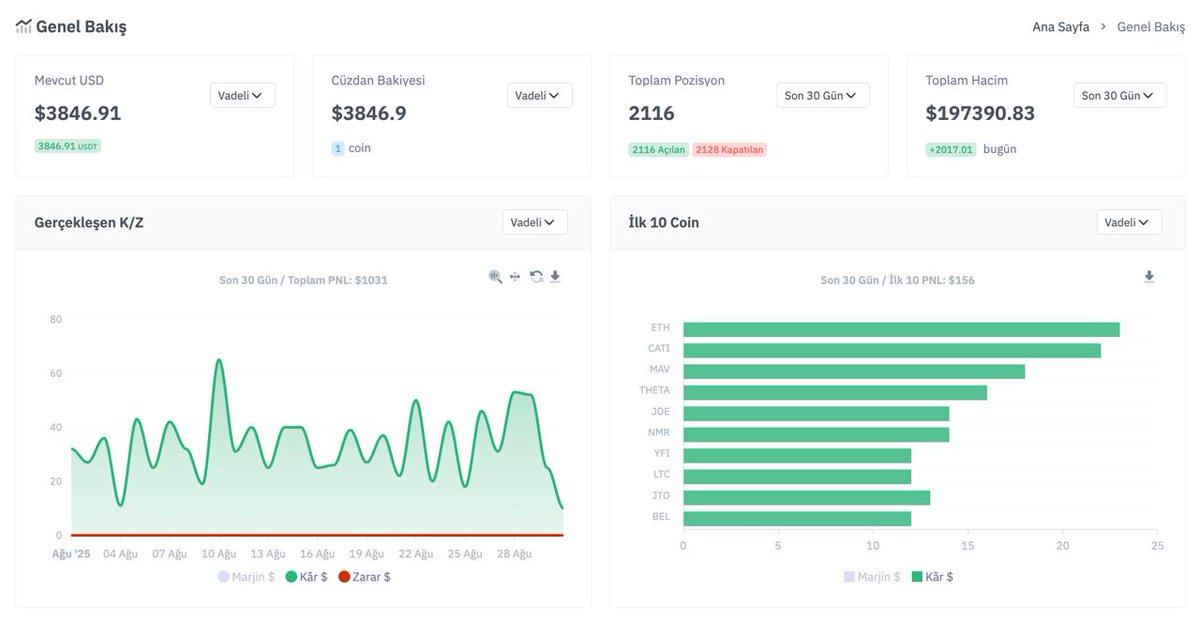Click the $3846.91 Mevcut USD value
The width and height of the screenshot is (1200, 622).
click(78, 113)
